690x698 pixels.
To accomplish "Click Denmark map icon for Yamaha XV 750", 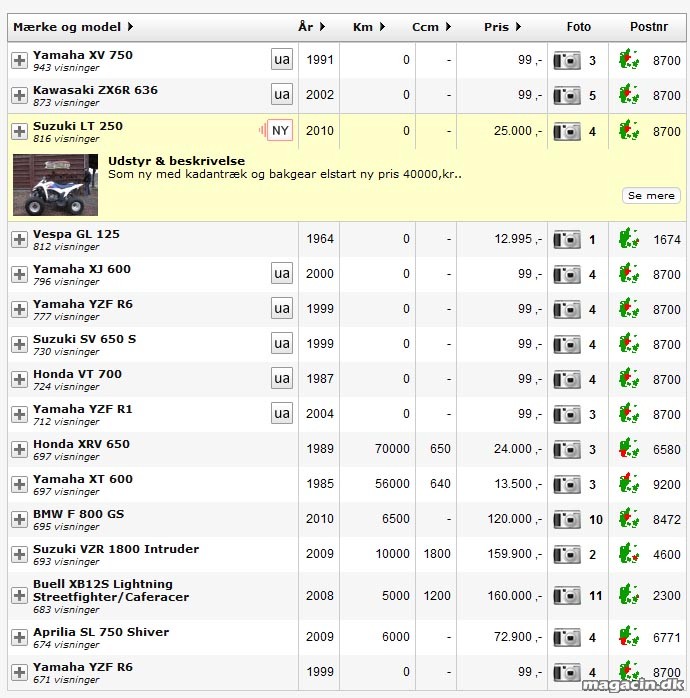I will (629, 60).
